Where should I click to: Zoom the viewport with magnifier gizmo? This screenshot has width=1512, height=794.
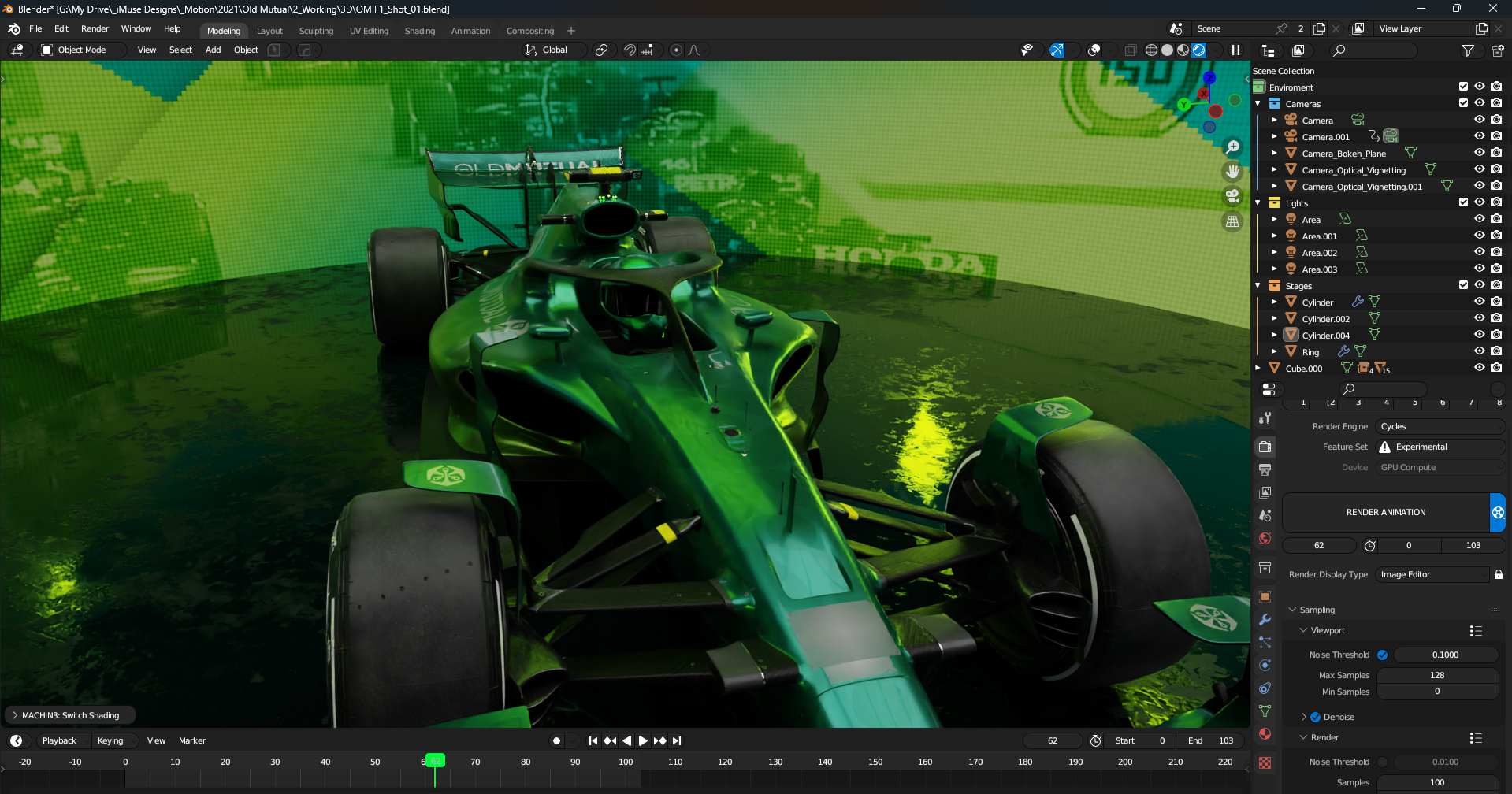tap(1233, 147)
